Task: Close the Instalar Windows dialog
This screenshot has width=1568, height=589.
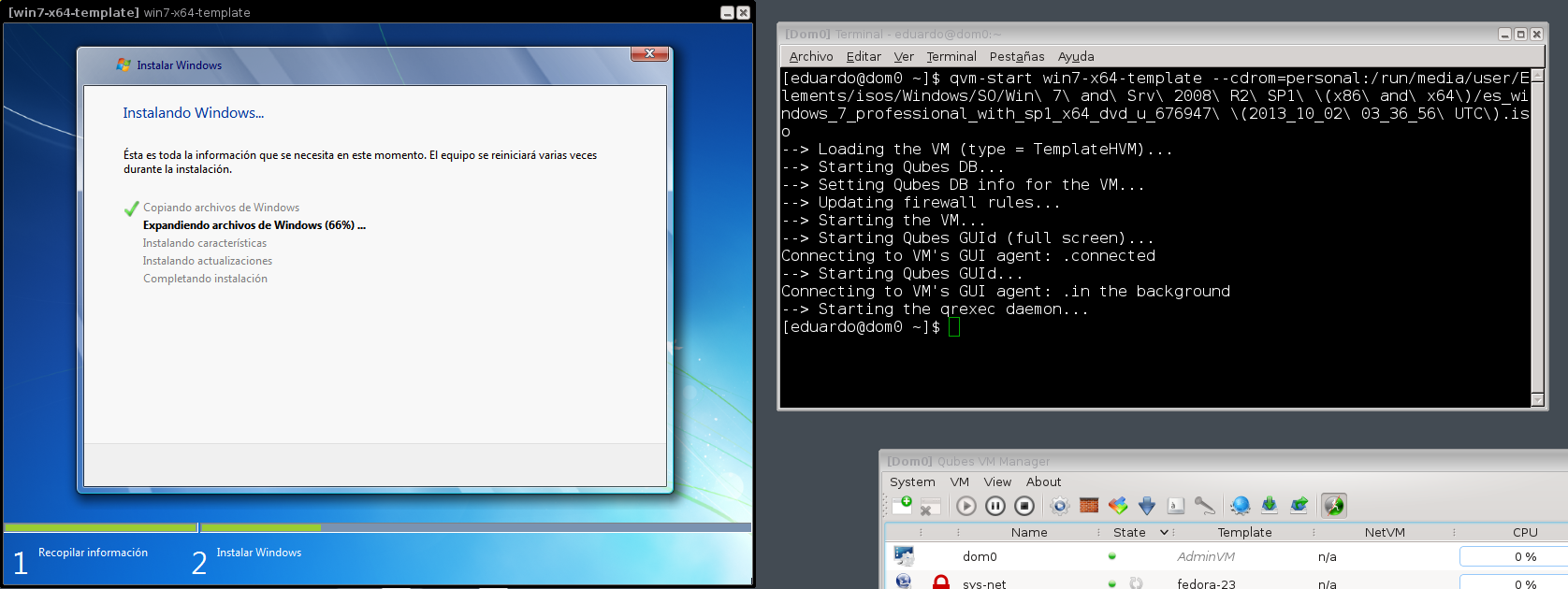Action: (x=649, y=53)
